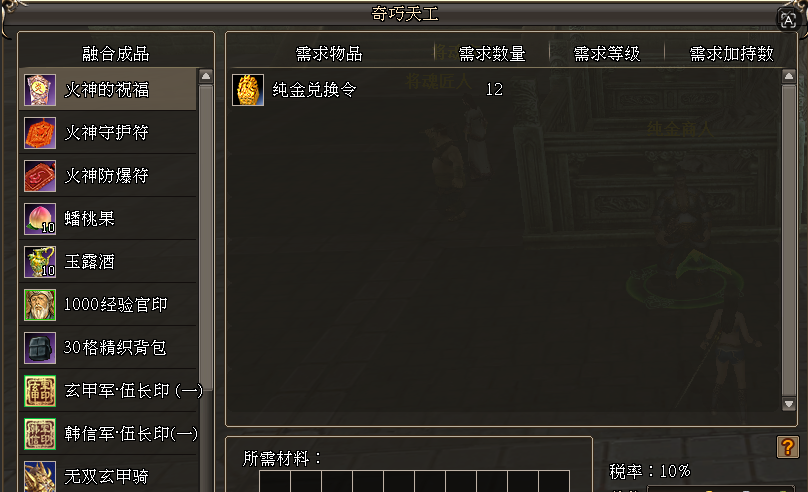Select the 蟠桃果 peach icon
This screenshot has height=492, width=808.
tap(40, 219)
